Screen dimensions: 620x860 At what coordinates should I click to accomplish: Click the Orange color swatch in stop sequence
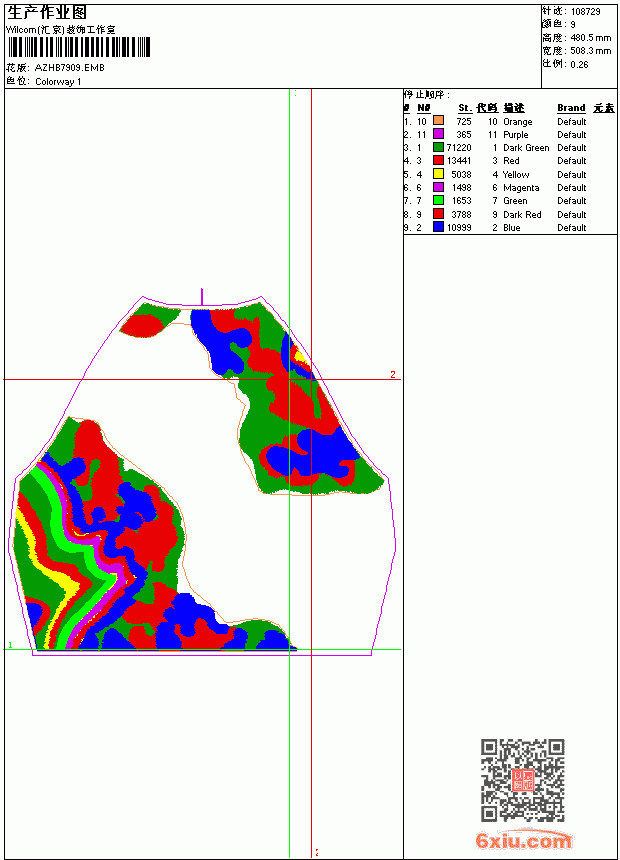(x=438, y=121)
